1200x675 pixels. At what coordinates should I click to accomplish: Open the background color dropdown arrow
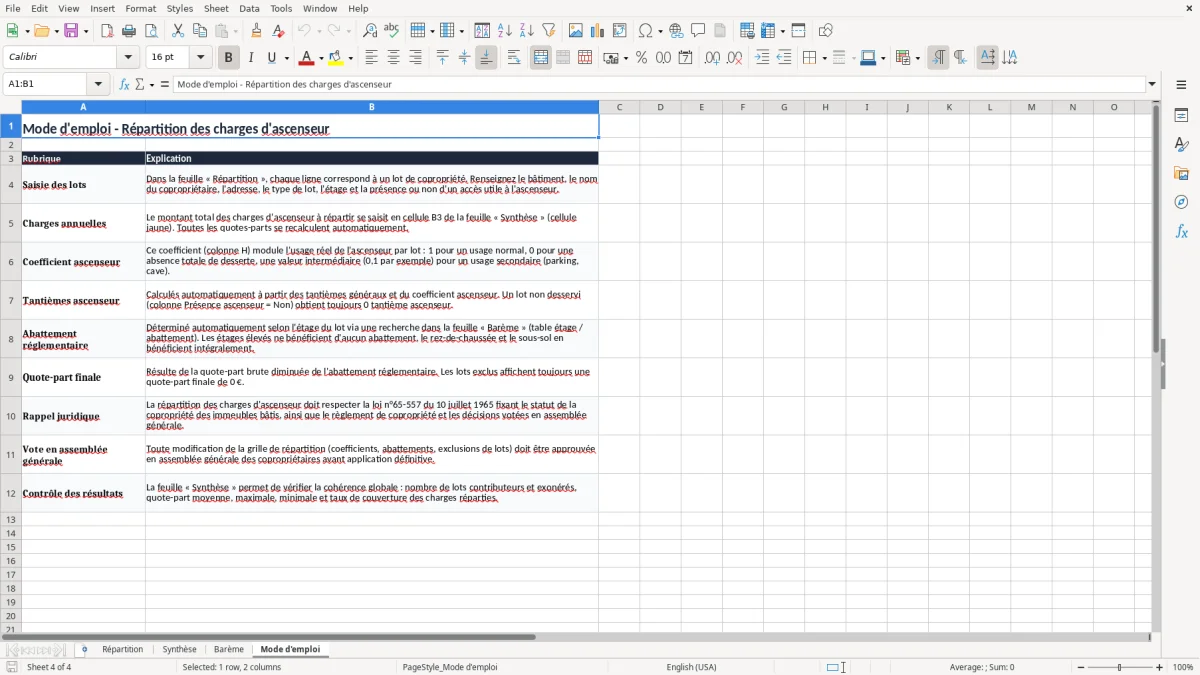(x=350, y=58)
